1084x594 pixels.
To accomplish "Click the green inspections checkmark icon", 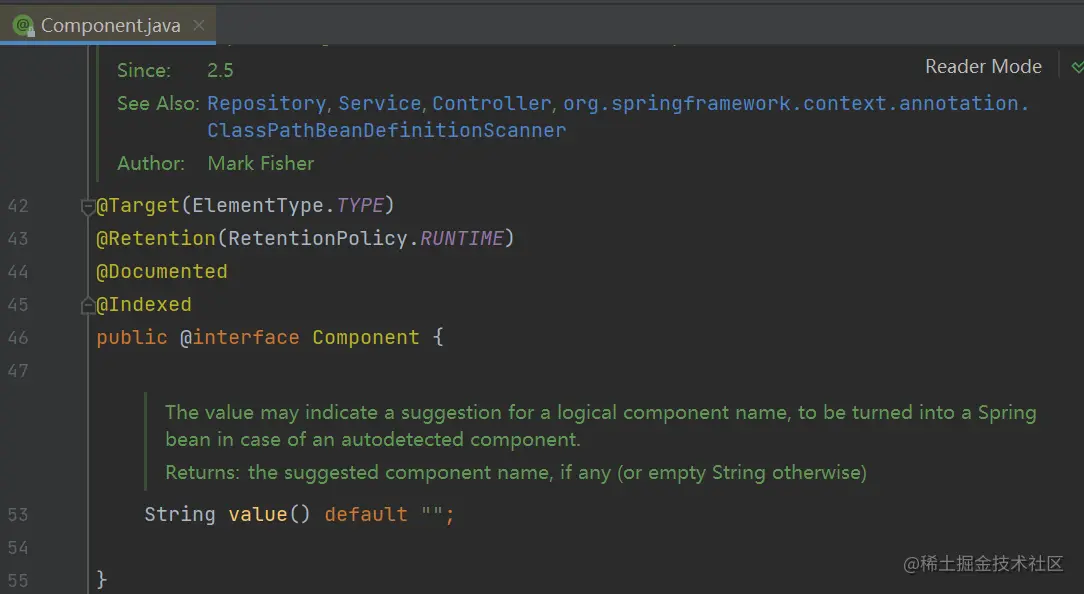I will coord(1076,67).
